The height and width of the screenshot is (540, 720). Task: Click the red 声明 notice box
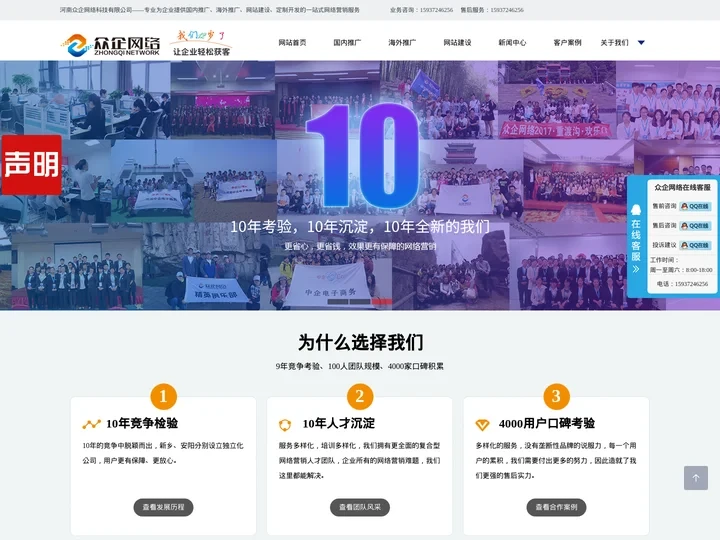click(x=31, y=164)
